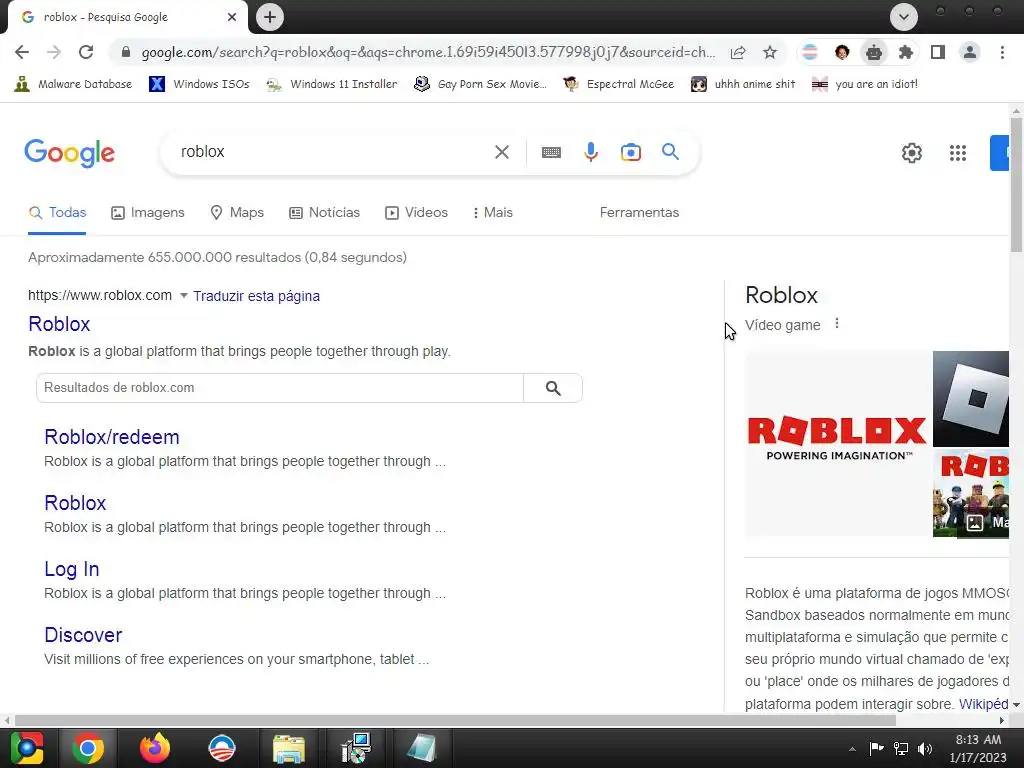
Task: Switch to the Imagens tab
Action: 148,212
